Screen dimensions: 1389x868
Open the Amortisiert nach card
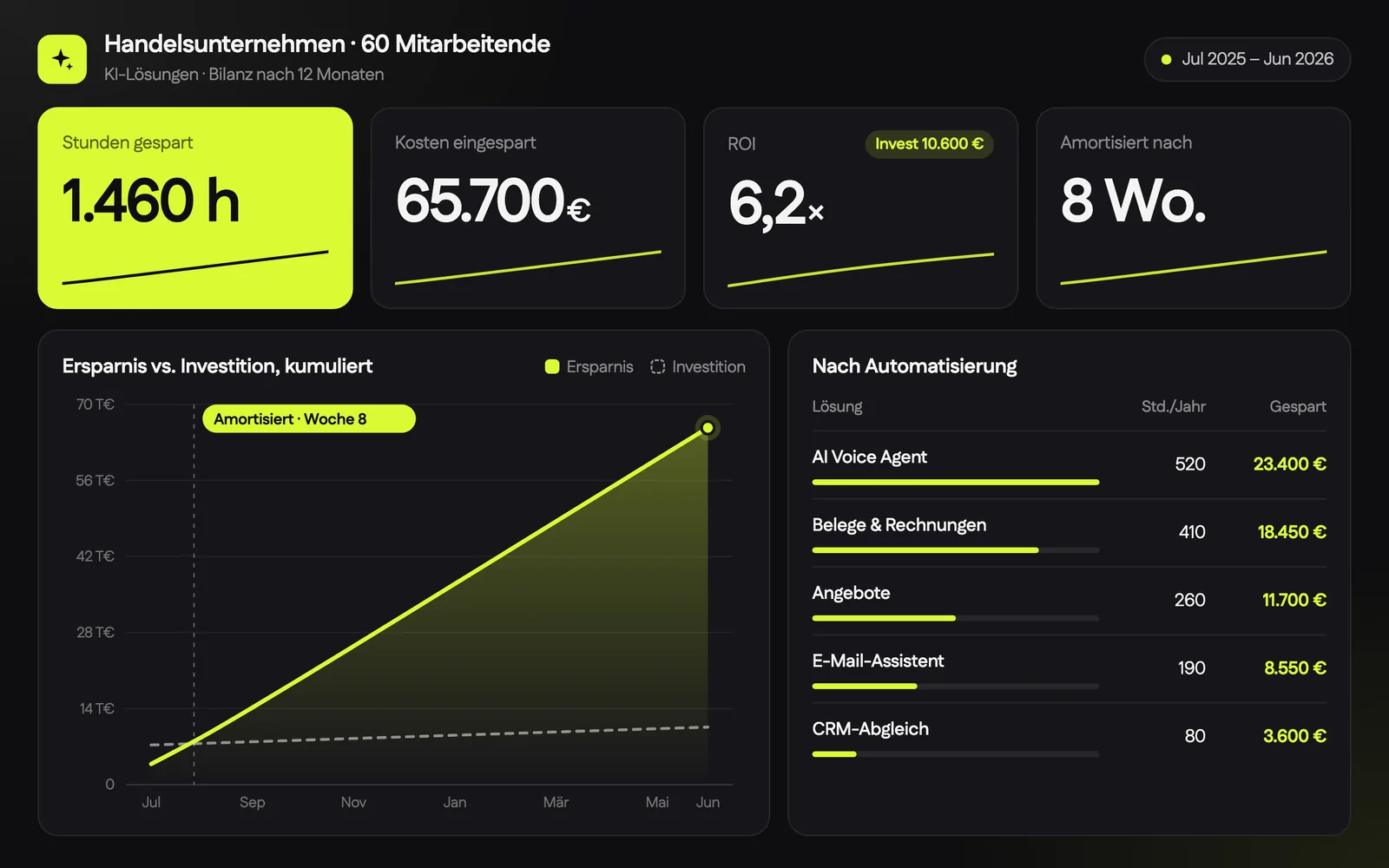point(1194,207)
